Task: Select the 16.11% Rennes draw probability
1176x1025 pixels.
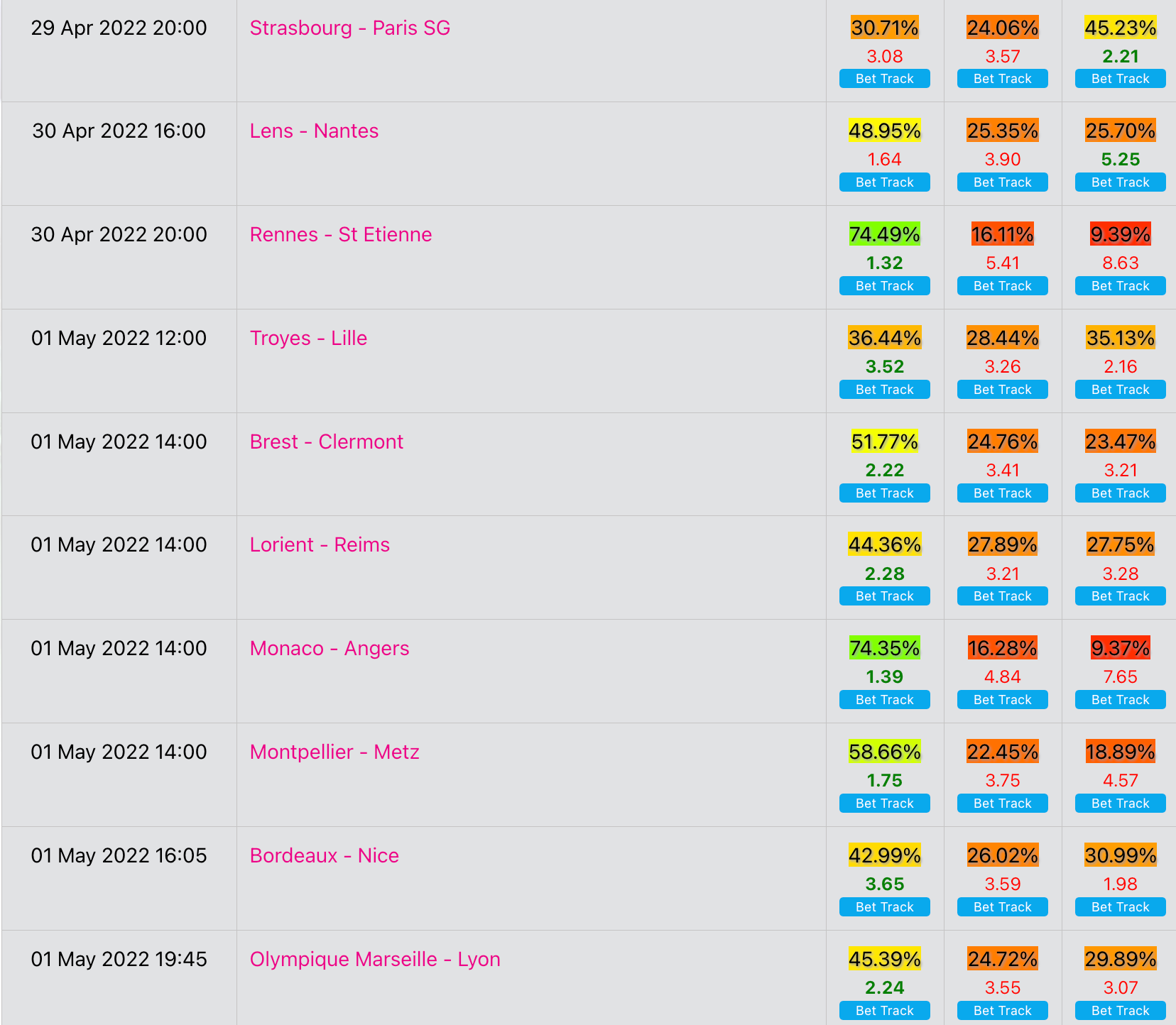Action: pyautogui.click(x=1003, y=234)
